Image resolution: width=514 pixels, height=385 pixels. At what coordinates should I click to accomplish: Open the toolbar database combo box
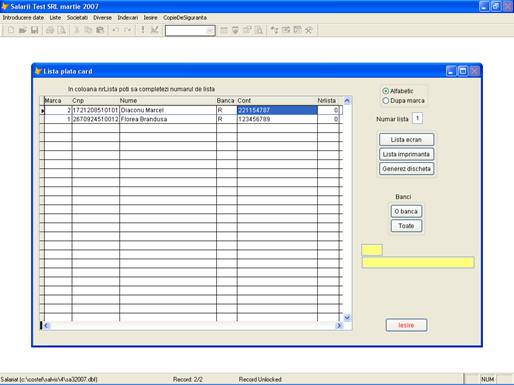point(210,31)
